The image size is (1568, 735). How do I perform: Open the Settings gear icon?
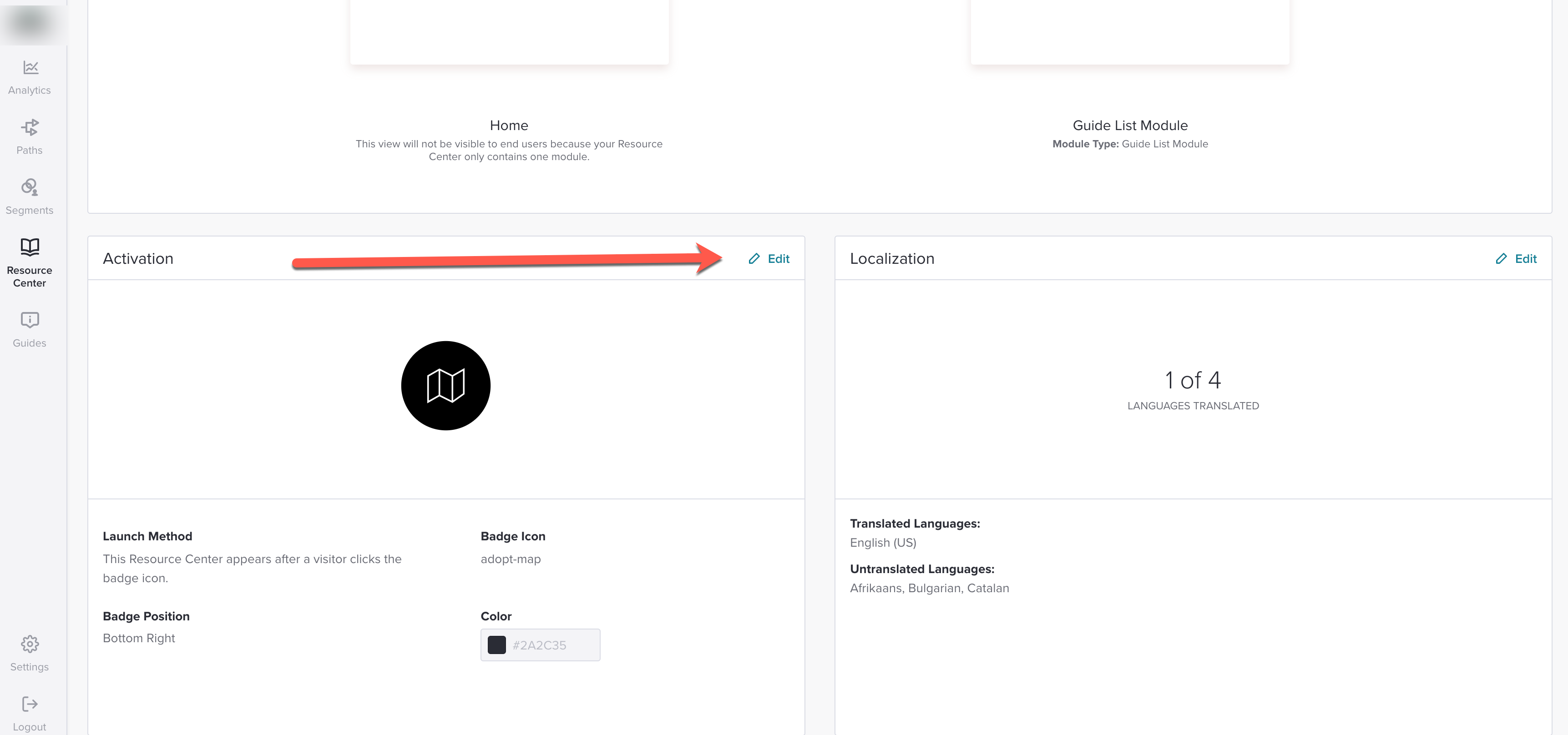tap(30, 644)
